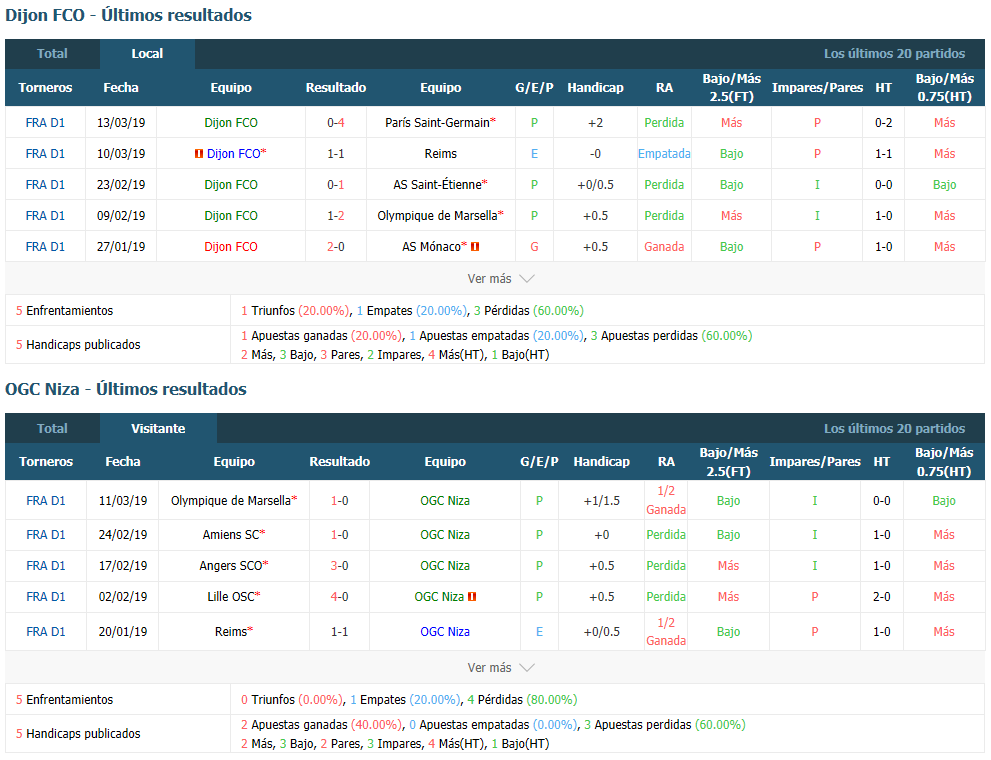This screenshot has width=991, height=760.
Task: Click OGC Niza - Últimos resultados heading
Action: 126,389
